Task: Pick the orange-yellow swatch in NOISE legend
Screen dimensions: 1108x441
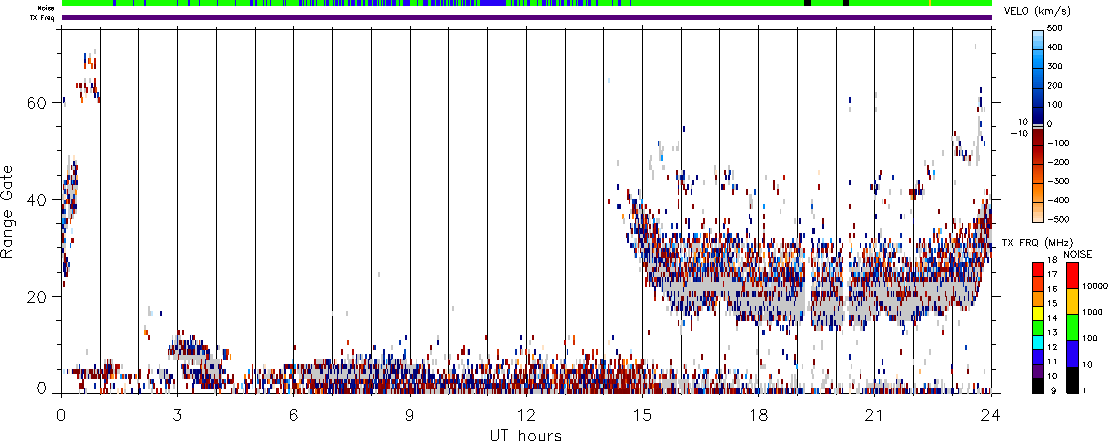Action: tap(1071, 302)
